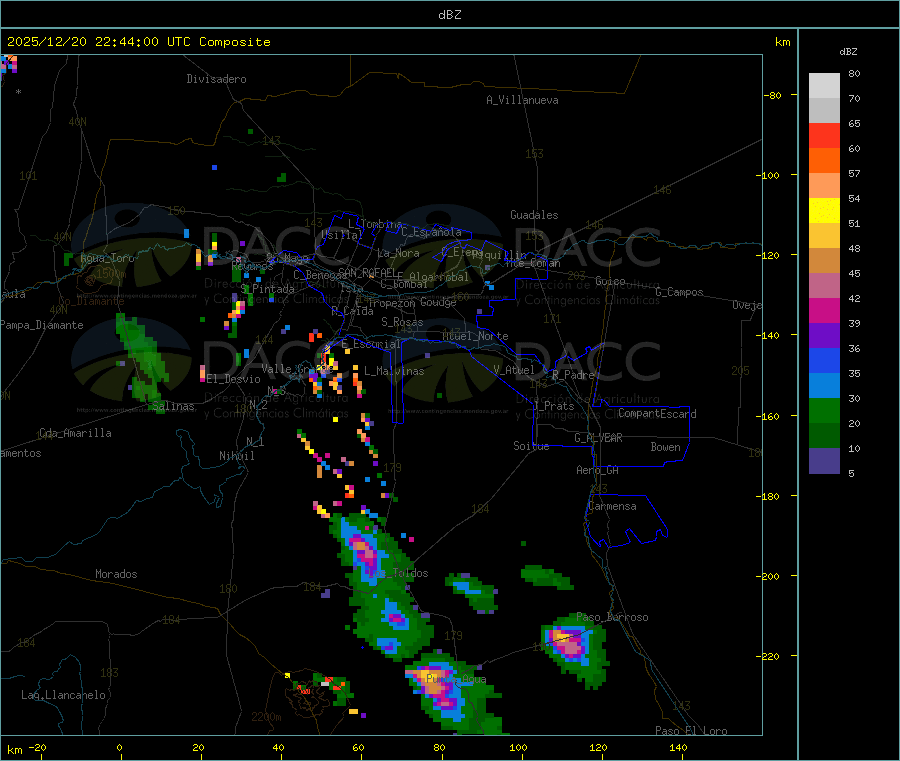900x761 pixels.
Task: Click the 'Paso_Barroso' map label
Action: pyautogui.click(x=612, y=618)
